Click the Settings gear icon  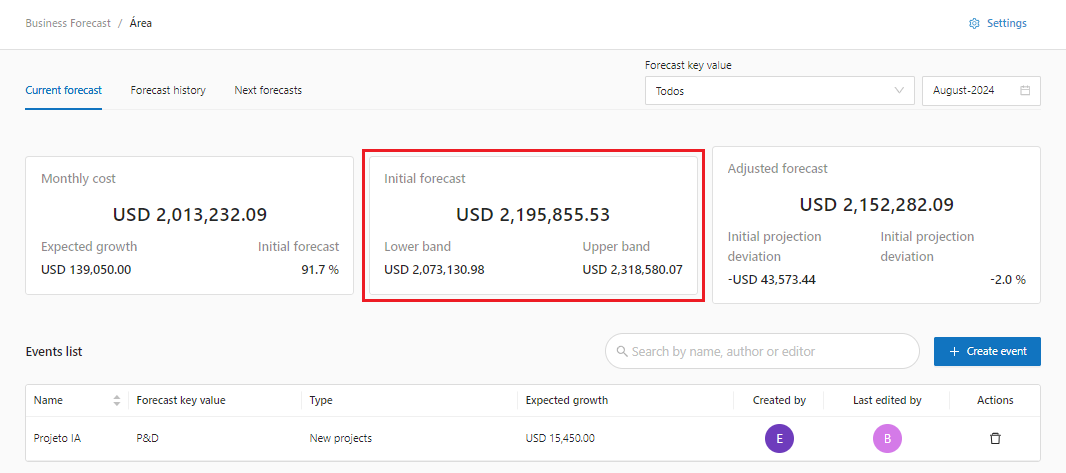point(974,24)
